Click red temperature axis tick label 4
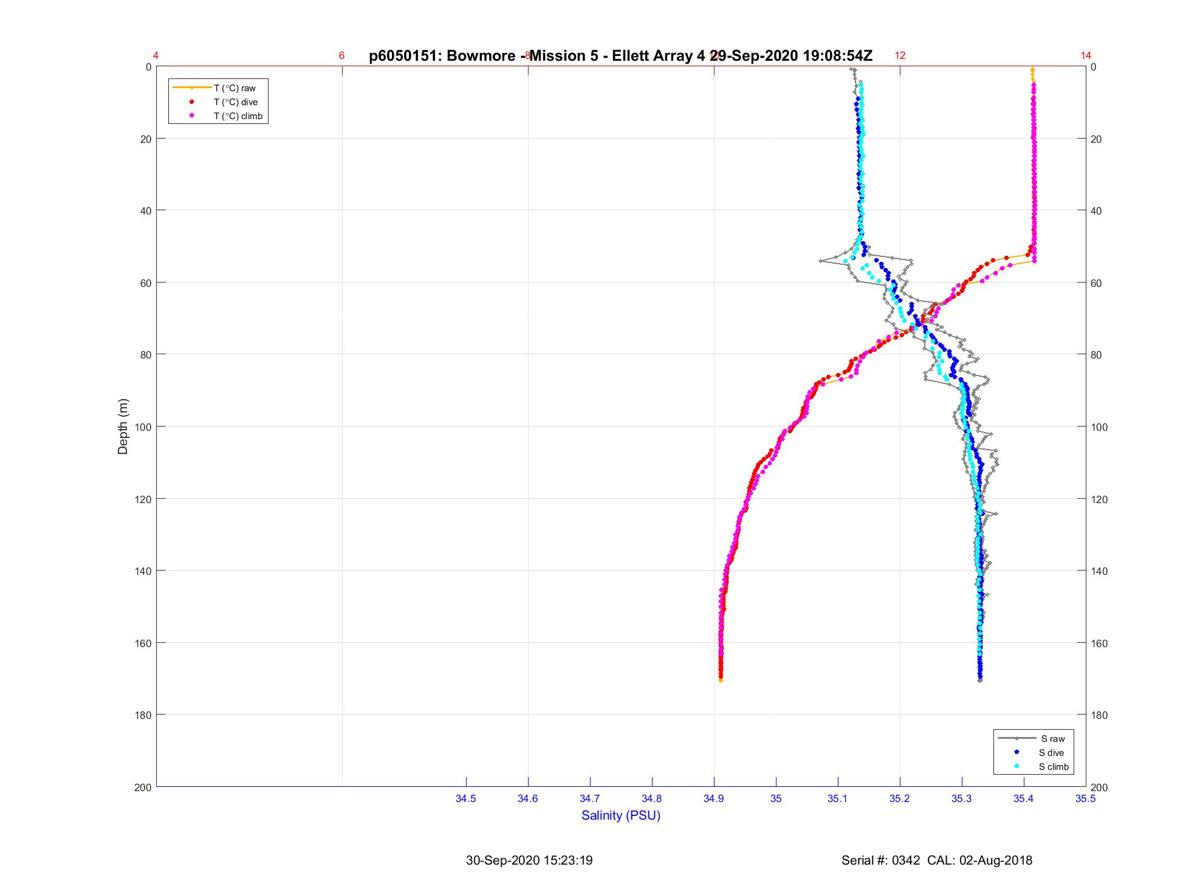The height and width of the screenshot is (885, 1200). tap(156, 56)
